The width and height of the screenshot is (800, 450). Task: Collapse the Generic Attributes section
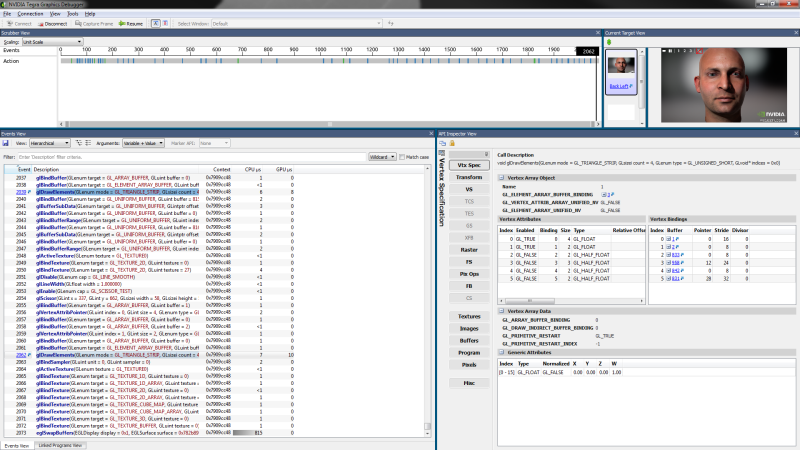point(502,353)
